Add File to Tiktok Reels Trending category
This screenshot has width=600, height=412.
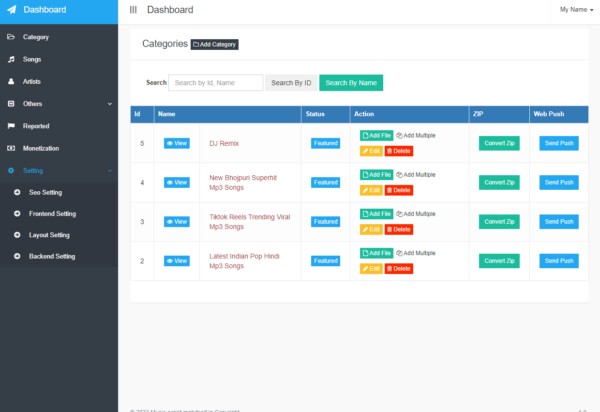pyautogui.click(x=377, y=214)
